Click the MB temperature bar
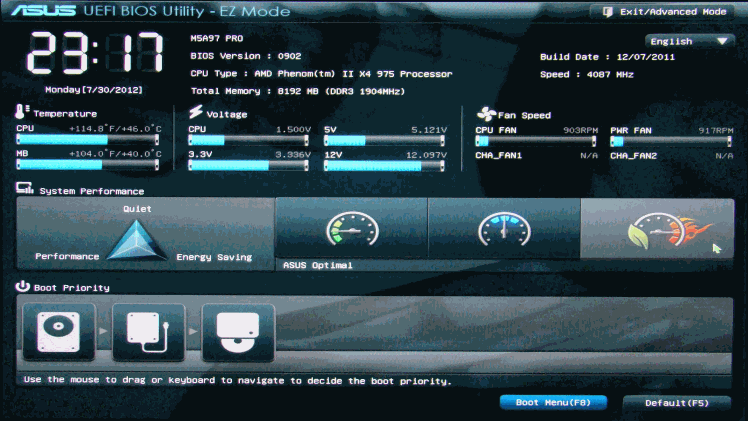The width and height of the screenshot is (748, 421). 88,164
